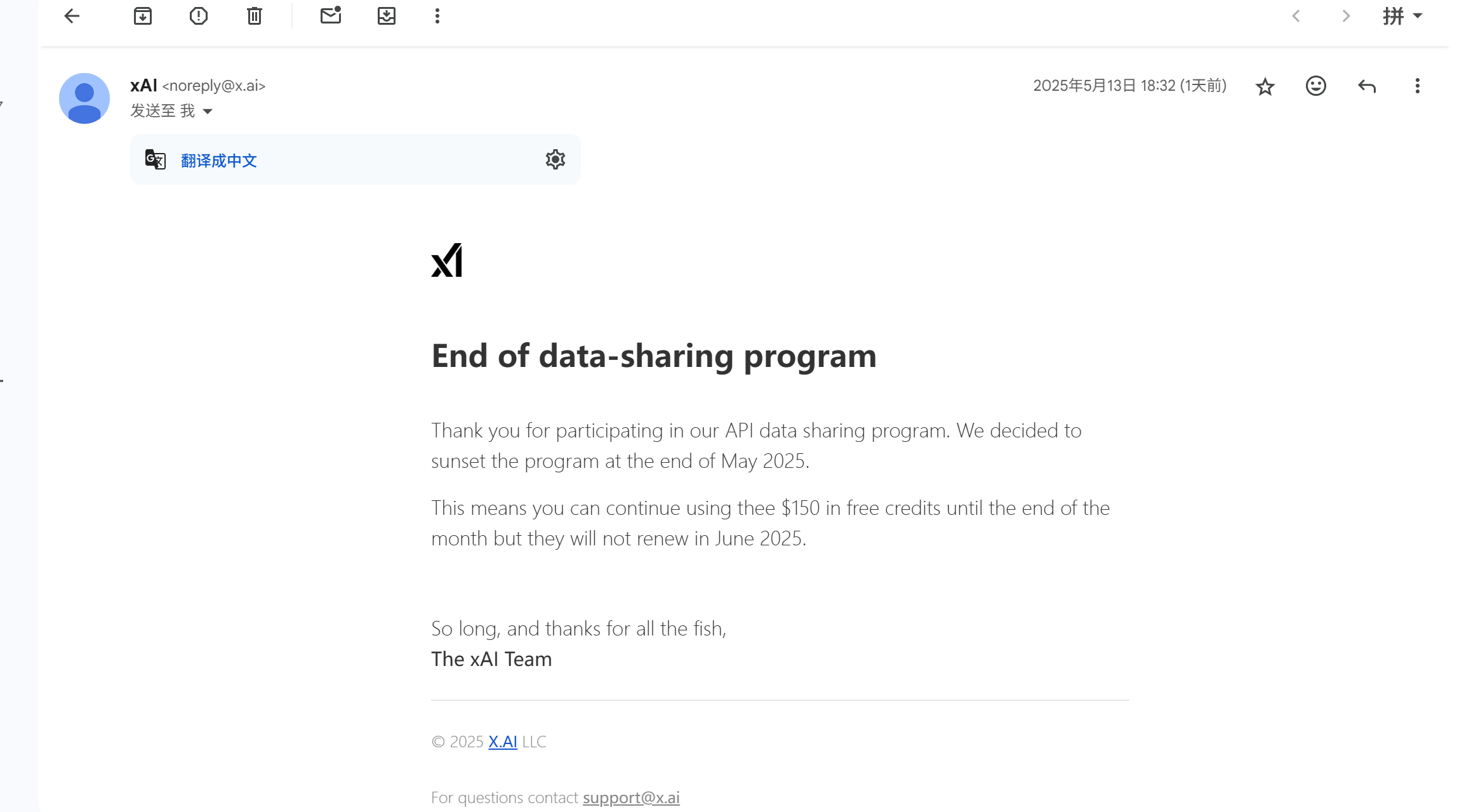Report this email as spam
Image resolution: width=1457 pixels, height=812 pixels.
click(199, 16)
